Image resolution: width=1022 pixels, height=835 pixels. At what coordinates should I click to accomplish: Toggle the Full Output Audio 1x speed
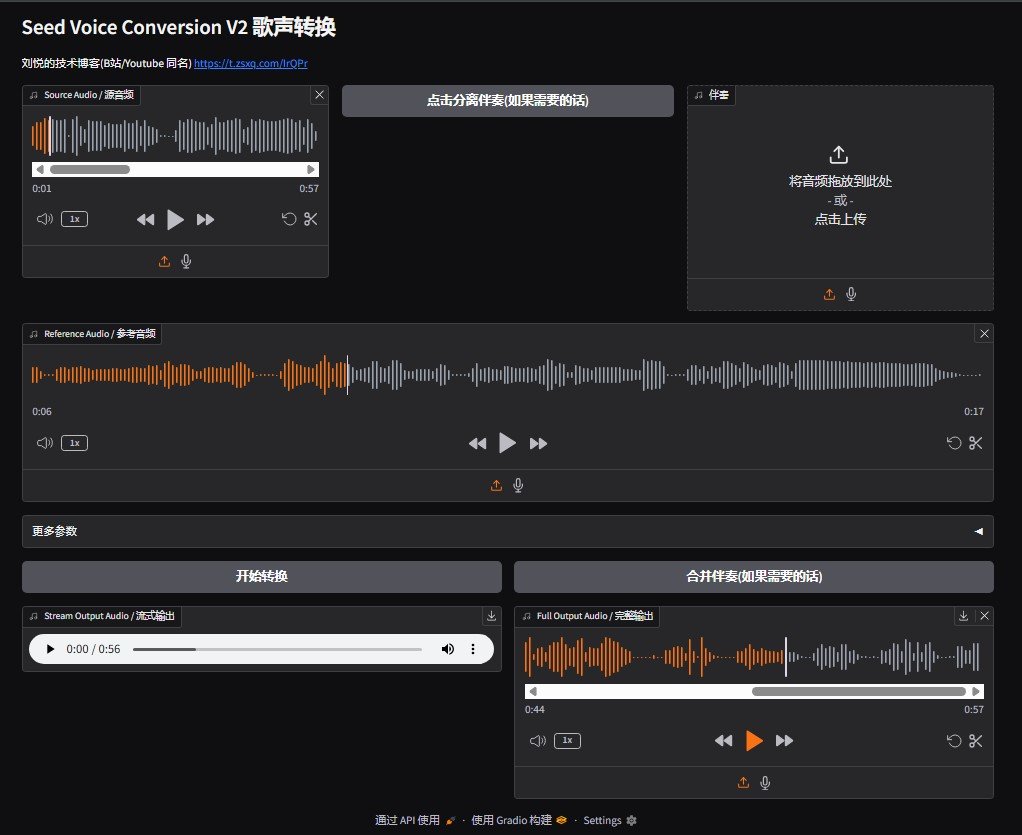pos(567,740)
